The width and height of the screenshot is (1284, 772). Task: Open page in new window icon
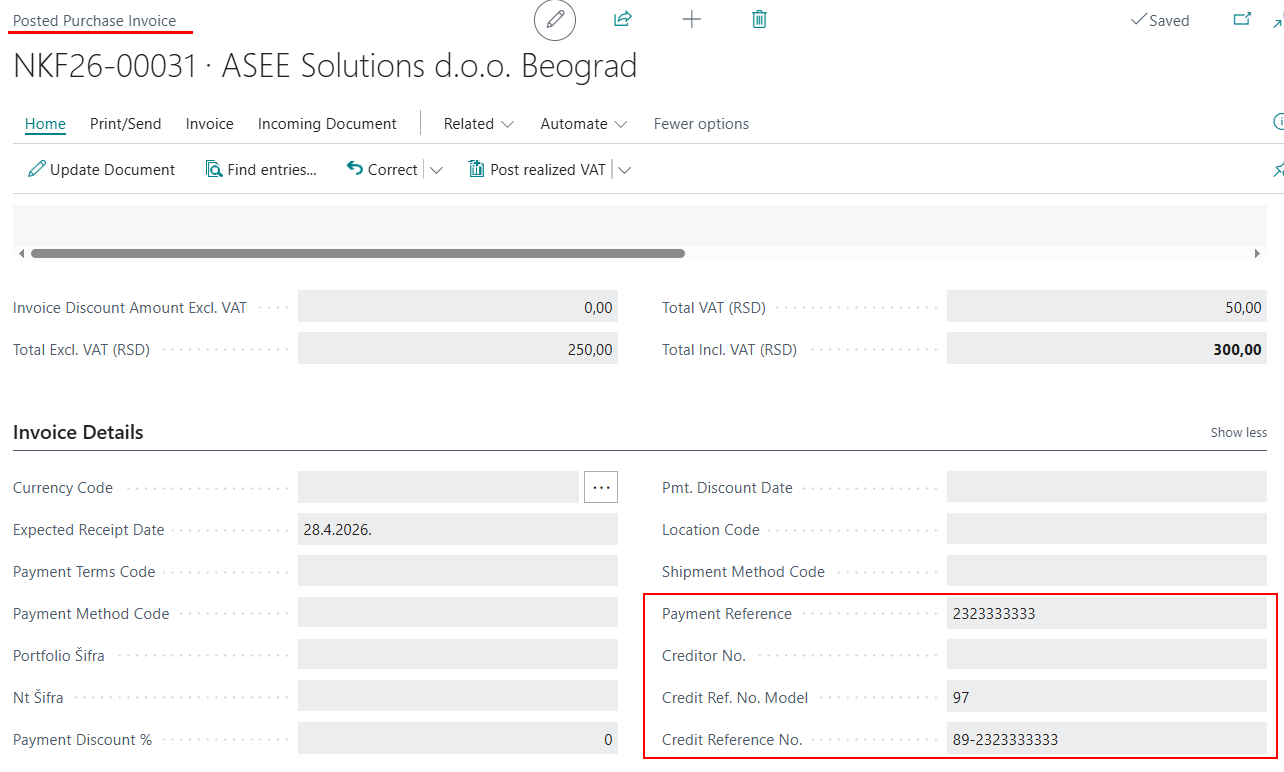point(1242,19)
